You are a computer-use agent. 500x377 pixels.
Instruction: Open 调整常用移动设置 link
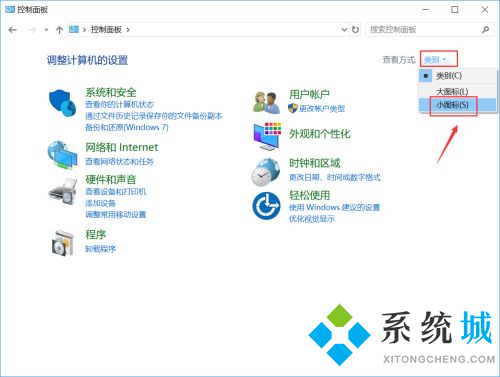(x=116, y=214)
